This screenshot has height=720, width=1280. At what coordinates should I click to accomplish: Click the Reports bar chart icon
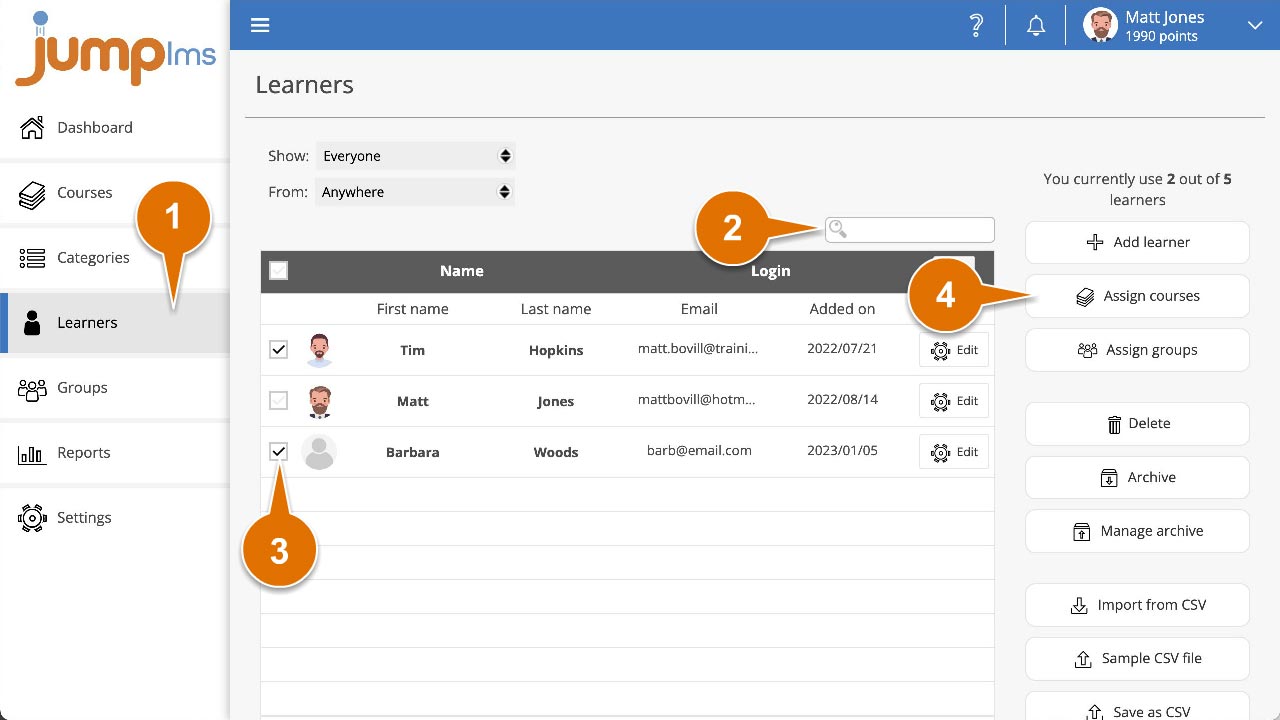[32, 454]
